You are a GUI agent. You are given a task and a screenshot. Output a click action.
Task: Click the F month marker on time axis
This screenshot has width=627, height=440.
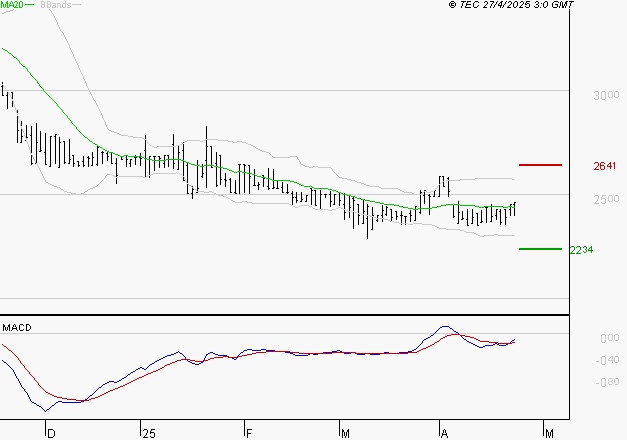click(248, 432)
